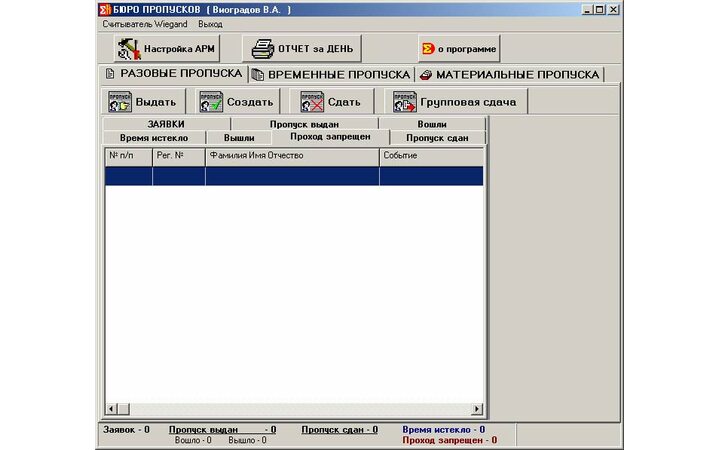Click the application icon in title bar
720x450 pixels.
104,9
